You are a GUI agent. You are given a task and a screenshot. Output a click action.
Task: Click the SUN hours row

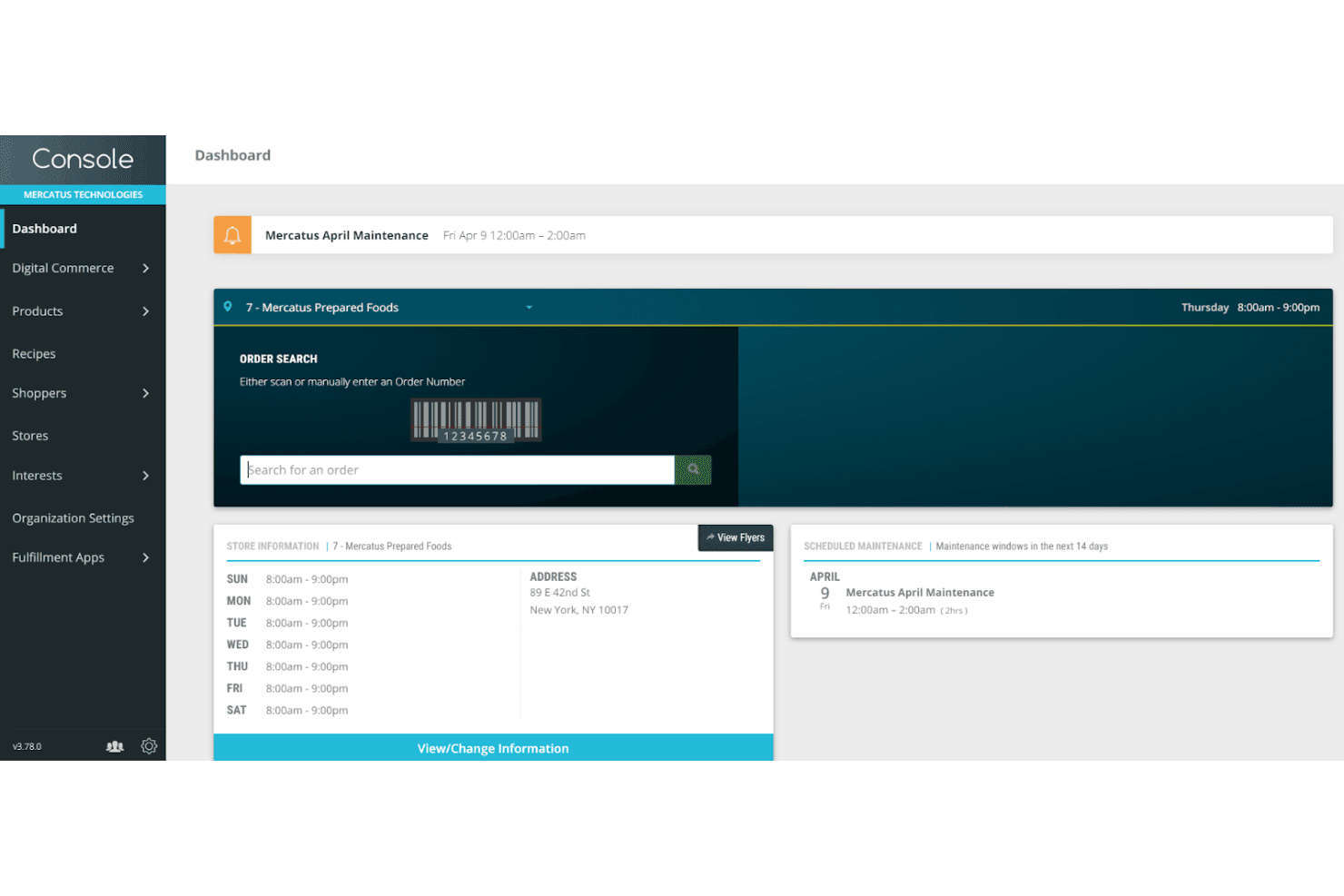coord(288,579)
